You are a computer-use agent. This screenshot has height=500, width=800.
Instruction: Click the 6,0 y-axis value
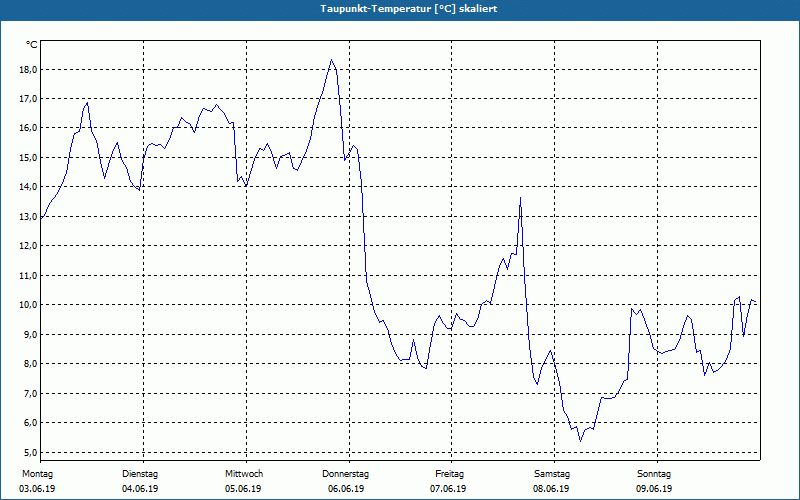[30, 422]
